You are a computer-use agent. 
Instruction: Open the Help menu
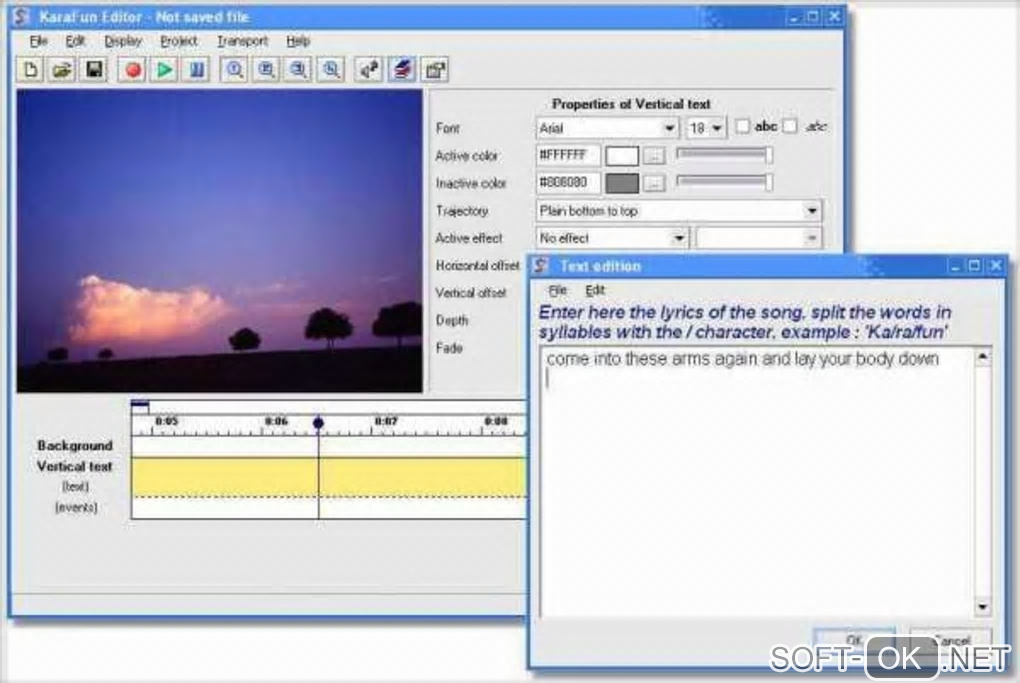pos(298,41)
